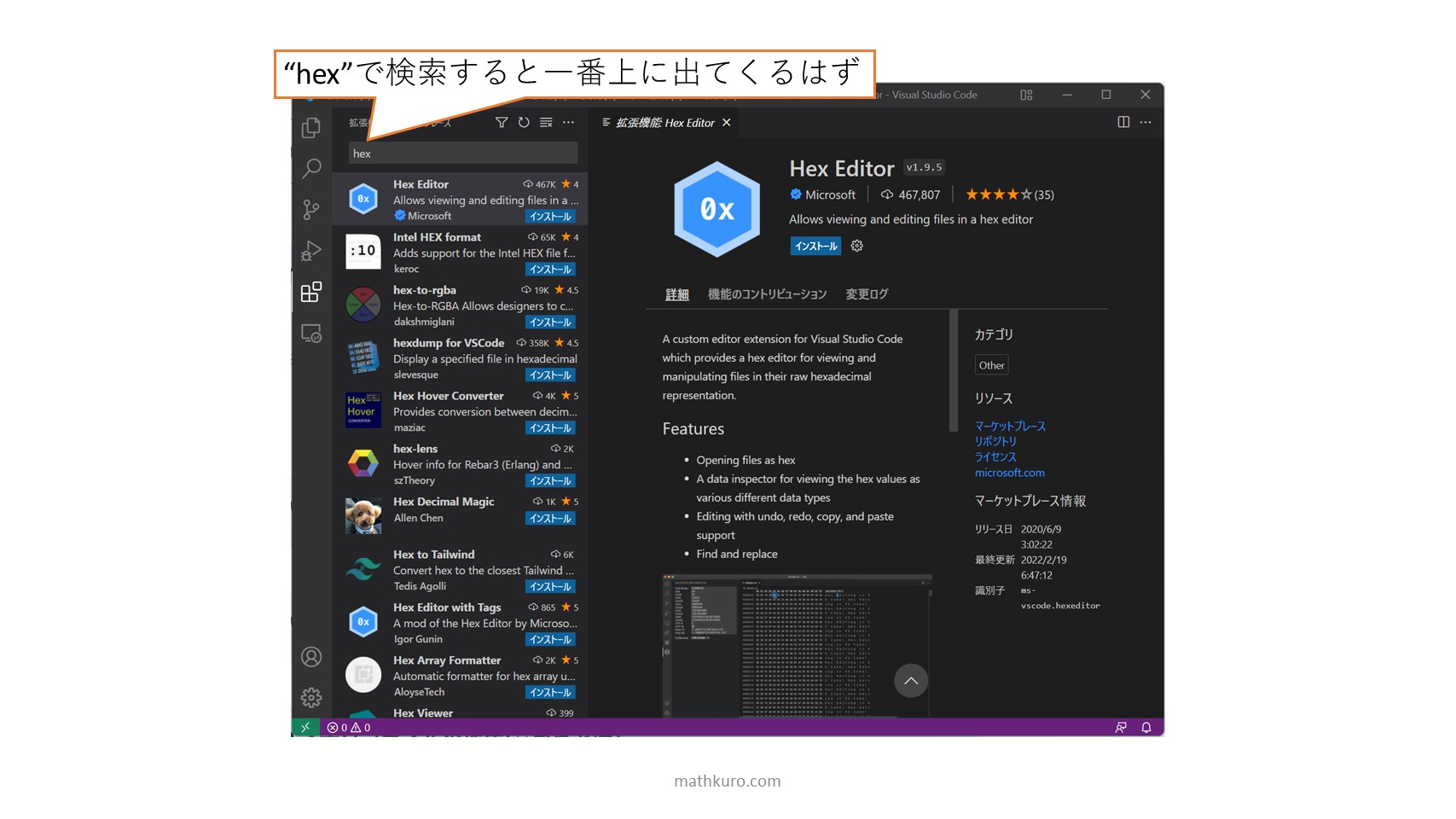Select hexdump for VSCode extension
This screenshot has width=1456, height=819.
coord(460,358)
